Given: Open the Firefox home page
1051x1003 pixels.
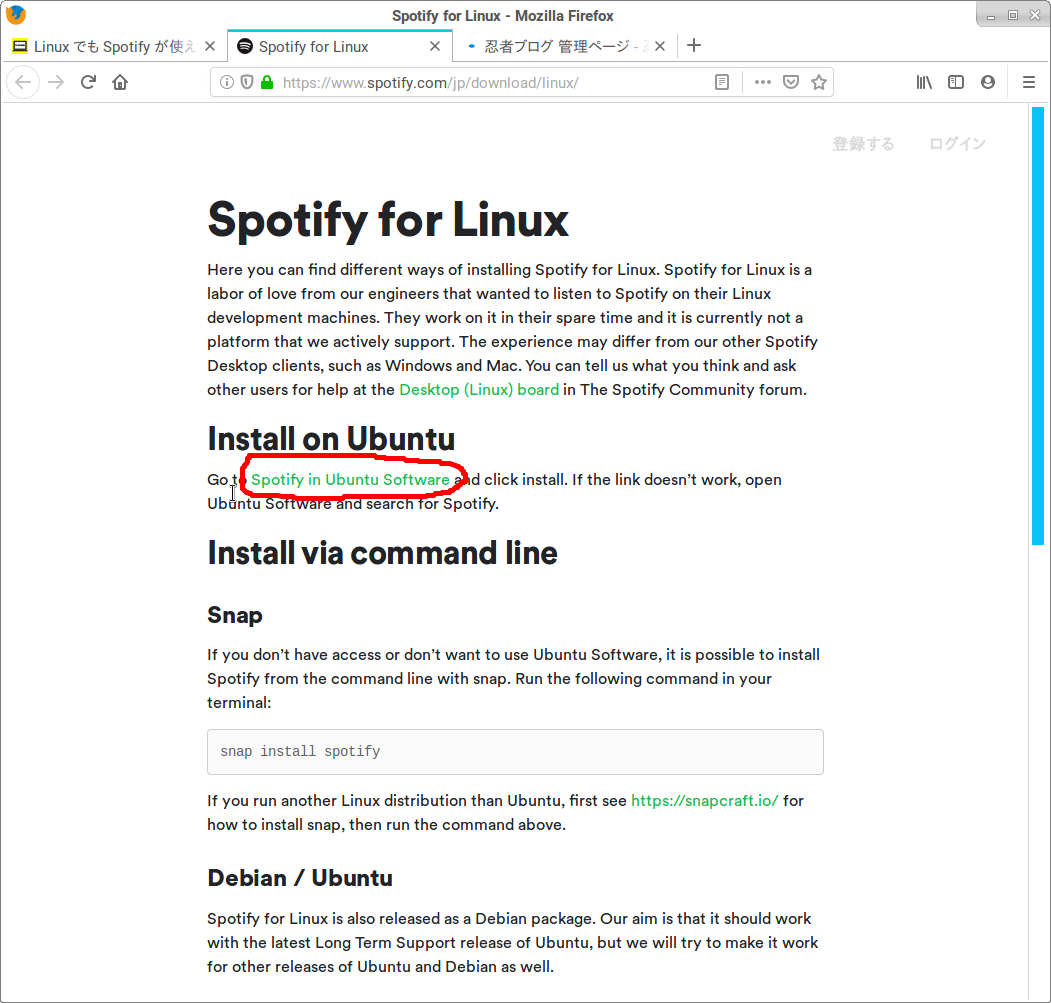Looking at the screenshot, I should [120, 82].
